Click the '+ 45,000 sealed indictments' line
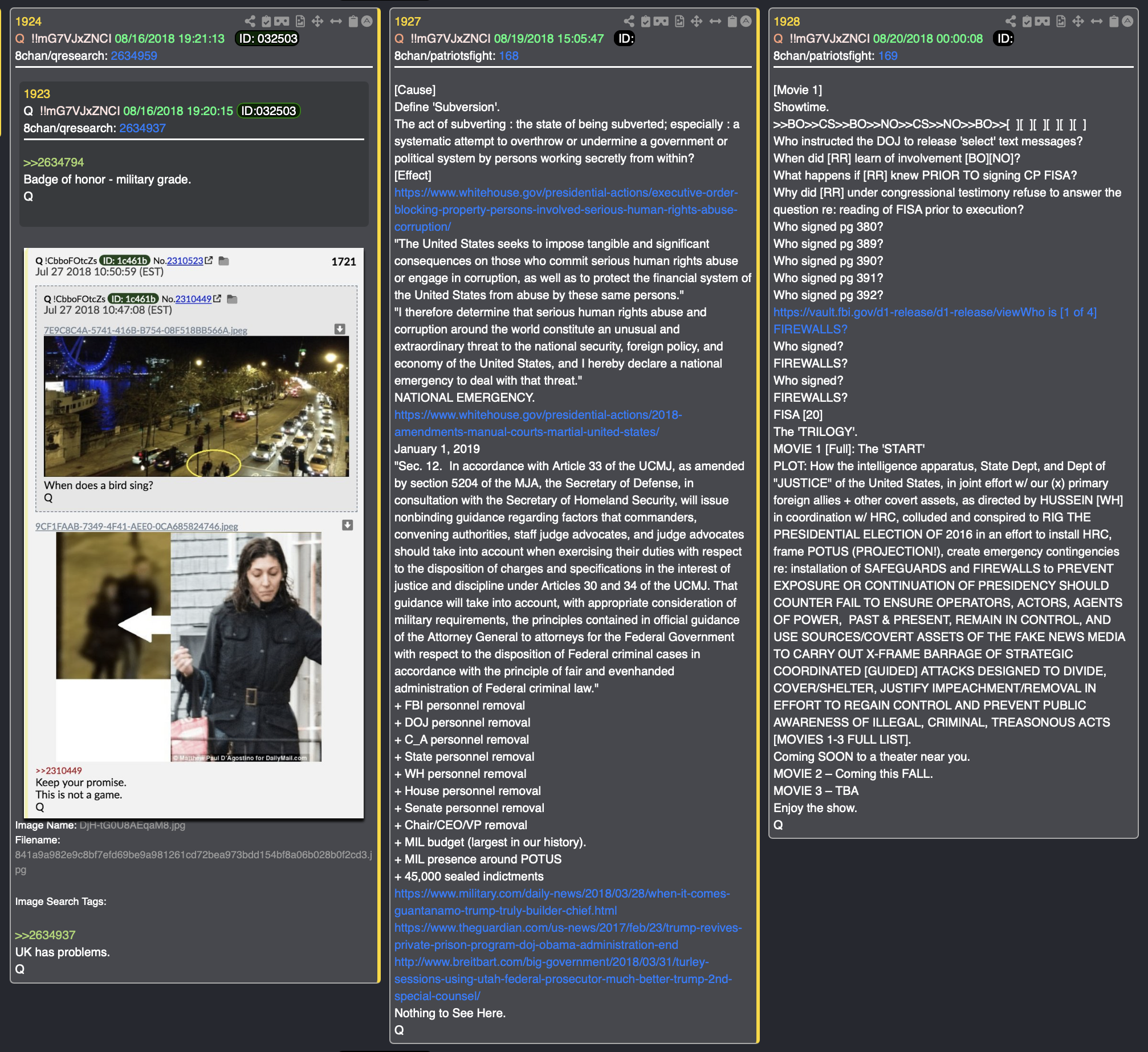The height and width of the screenshot is (1052, 1148). [x=469, y=876]
